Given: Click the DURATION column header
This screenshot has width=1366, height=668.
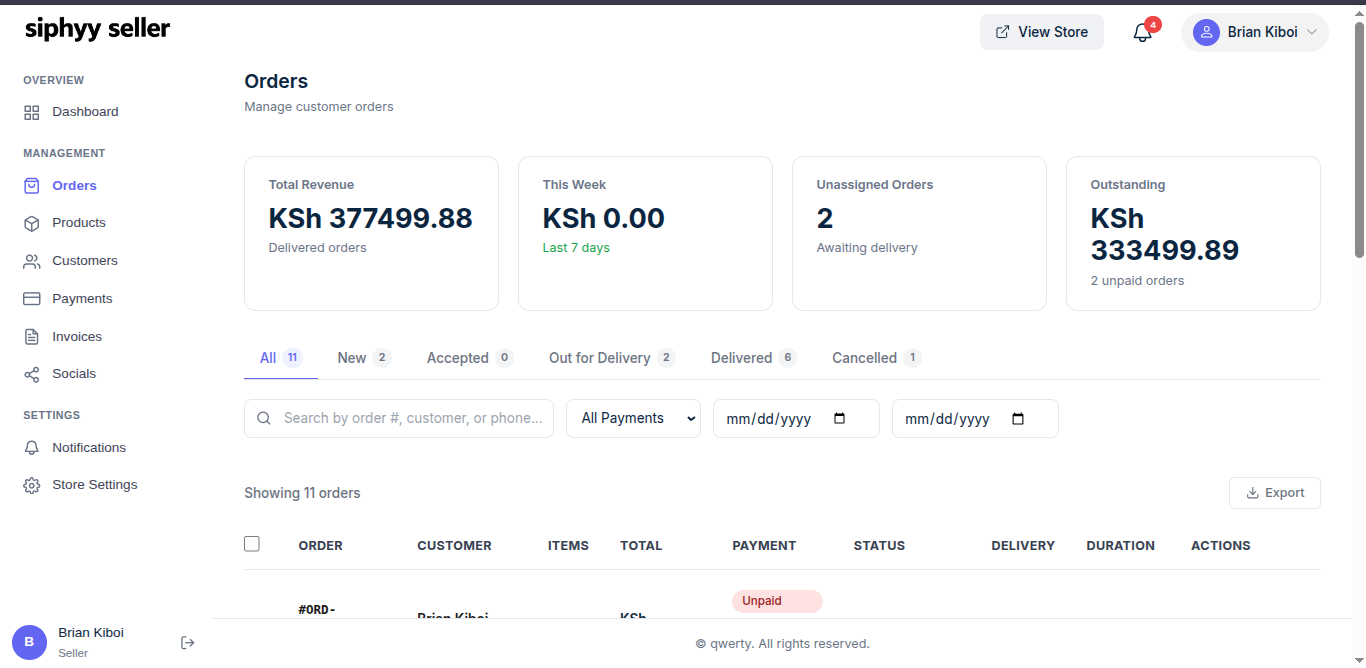Looking at the screenshot, I should tap(1120, 546).
